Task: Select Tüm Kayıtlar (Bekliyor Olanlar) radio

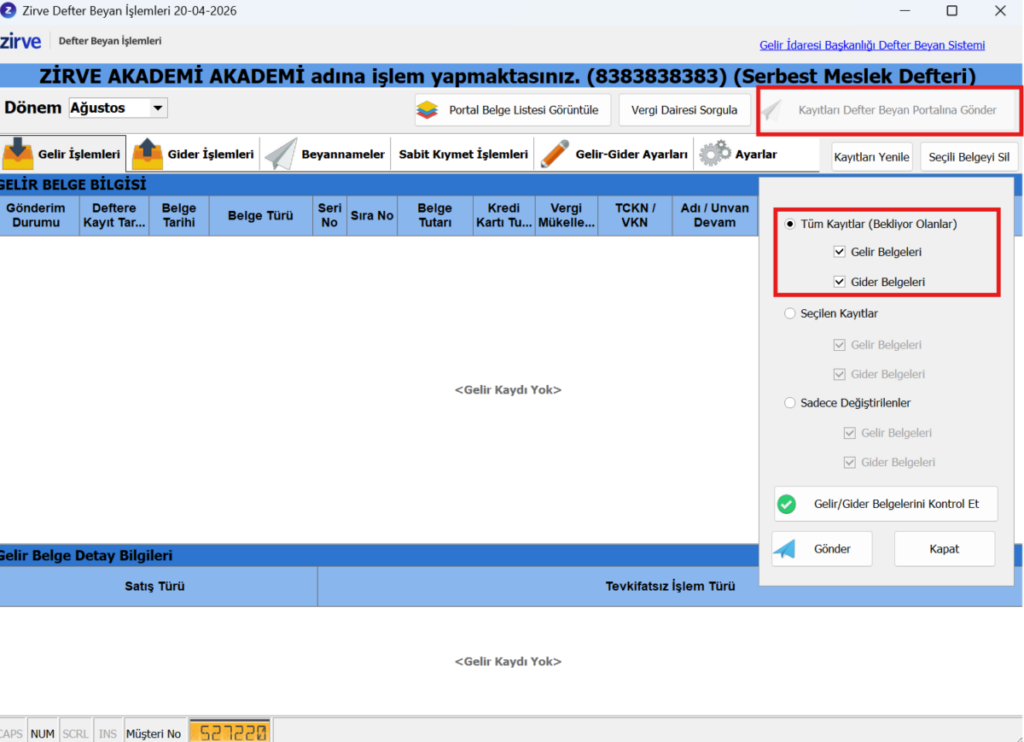Action: 790,224
